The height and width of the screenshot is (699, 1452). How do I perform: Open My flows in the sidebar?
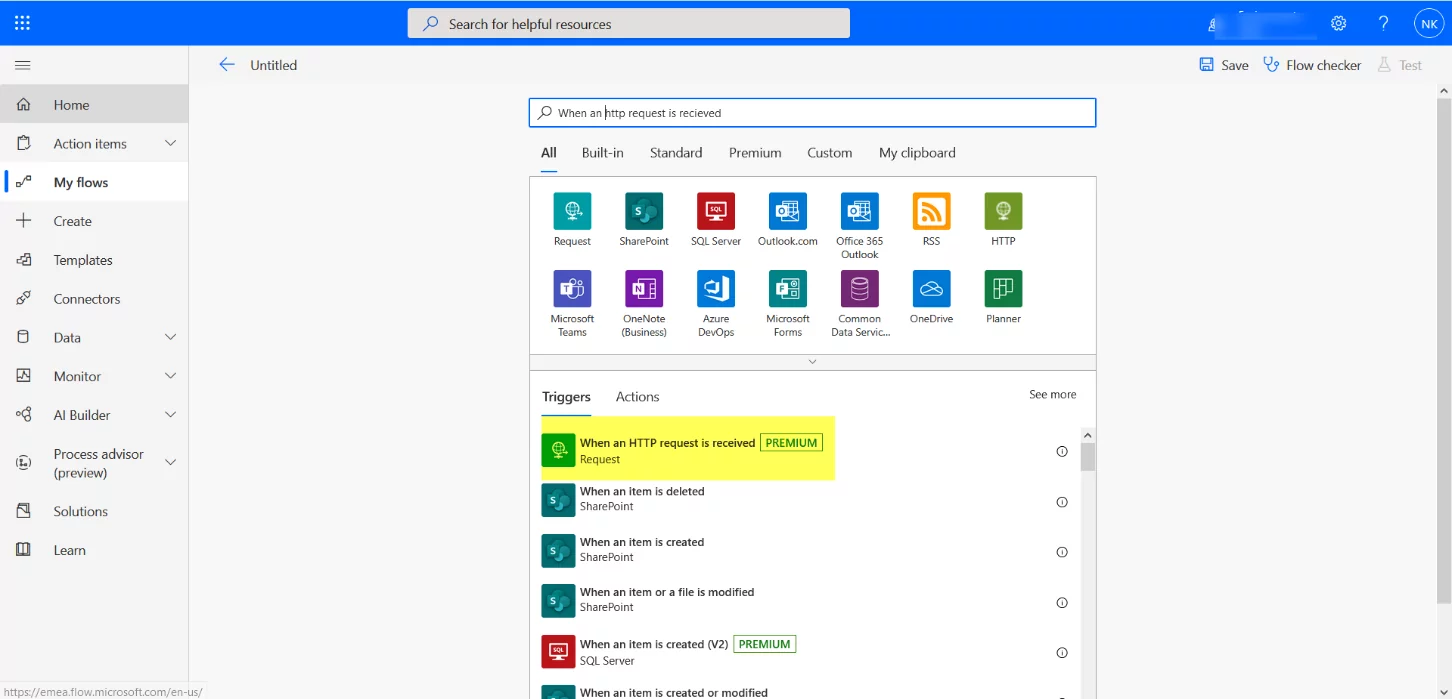pyautogui.click(x=94, y=182)
